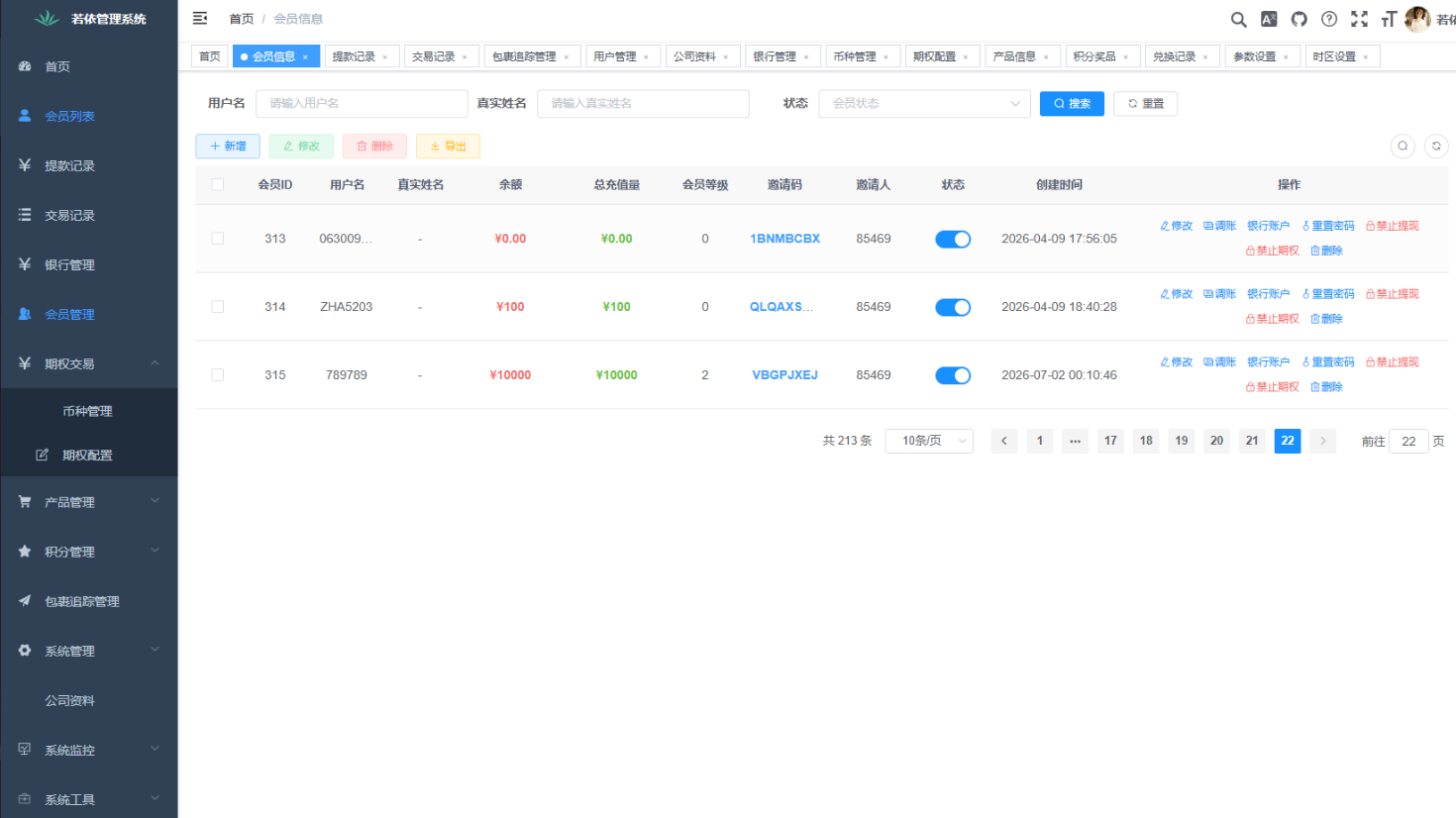Open the help question-mark icon
The width and height of the screenshot is (1456, 818).
[x=1329, y=19]
